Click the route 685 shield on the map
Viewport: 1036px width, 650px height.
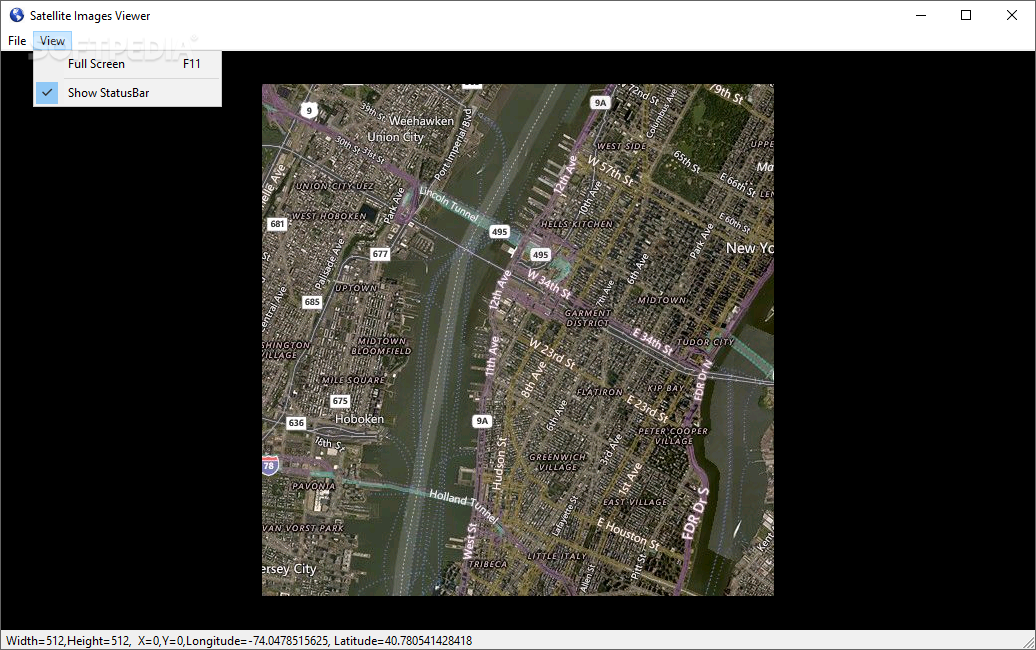point(312,302)
